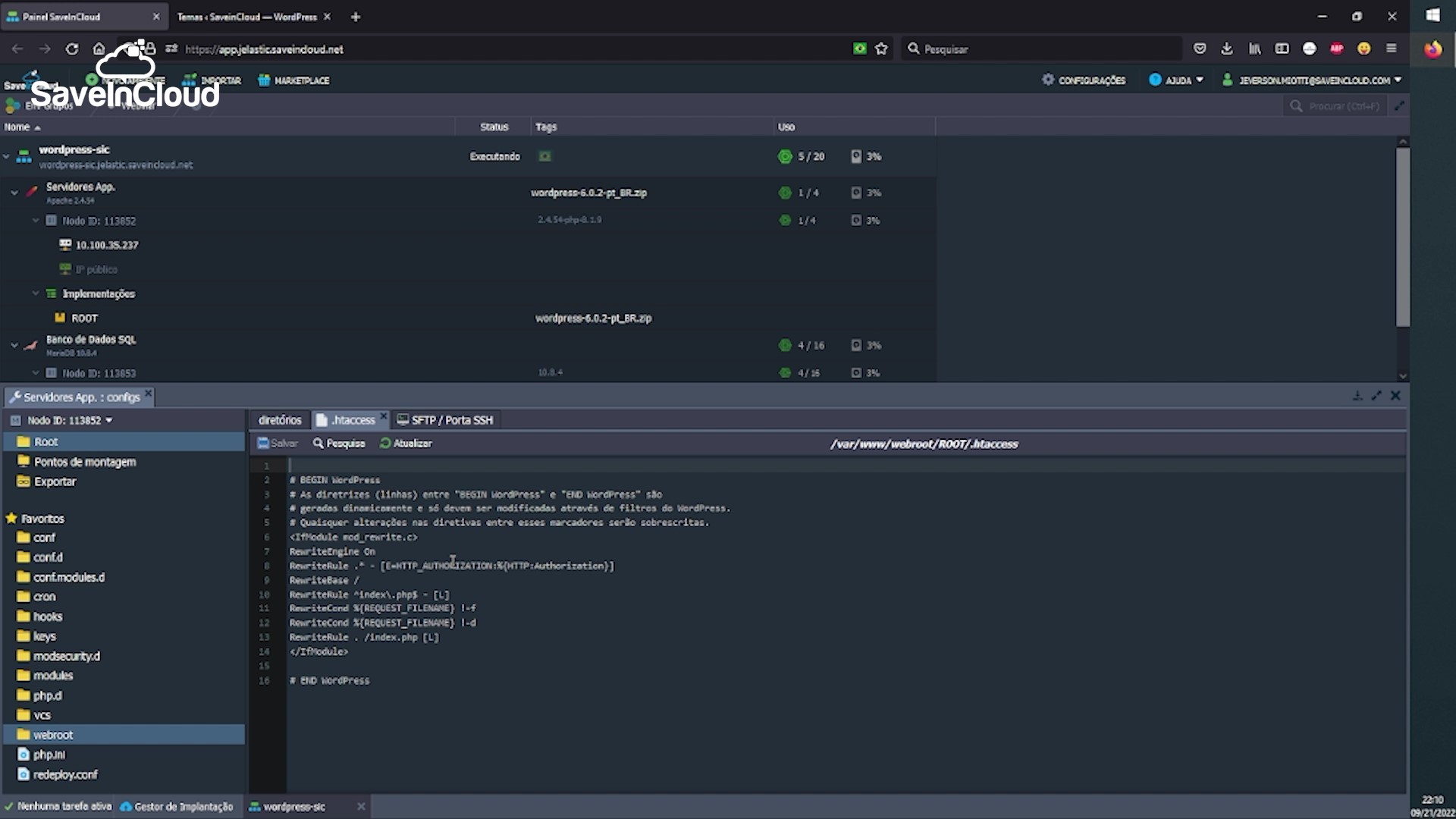Focus the Procurar search field

coord(1336,106)
